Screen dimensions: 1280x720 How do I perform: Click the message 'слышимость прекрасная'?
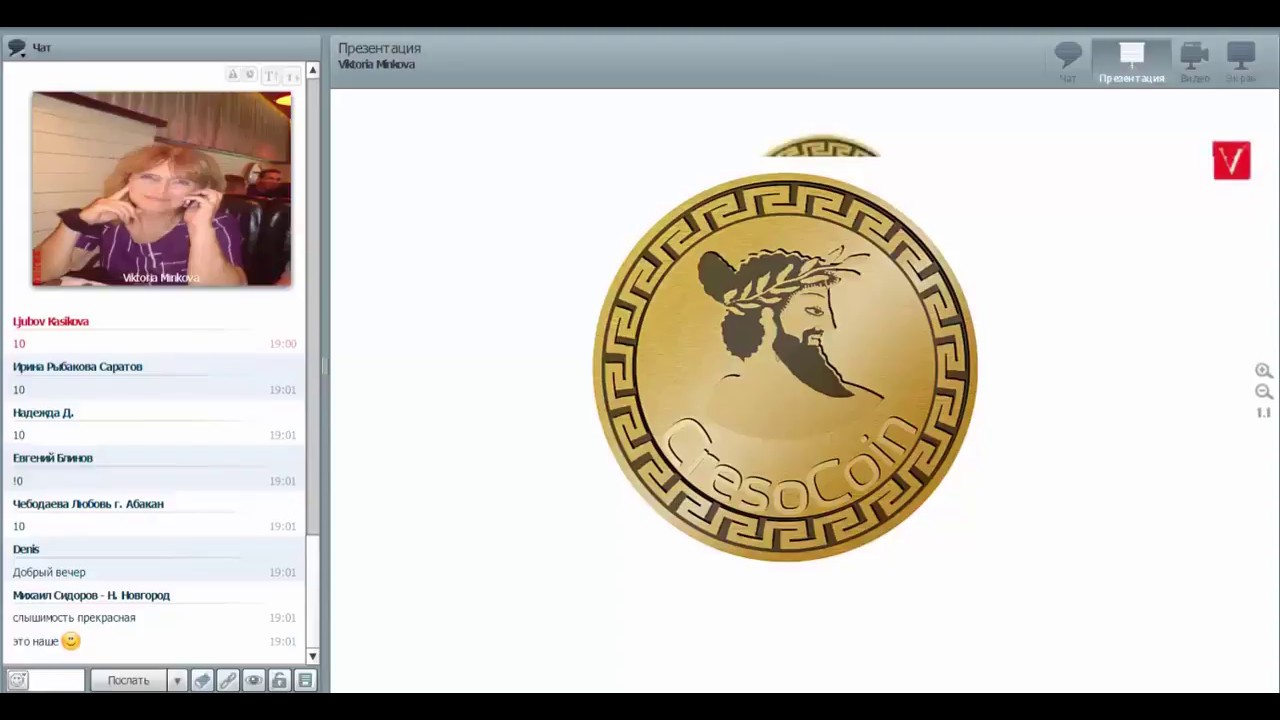pyautogui.click(x=74, y=618)
